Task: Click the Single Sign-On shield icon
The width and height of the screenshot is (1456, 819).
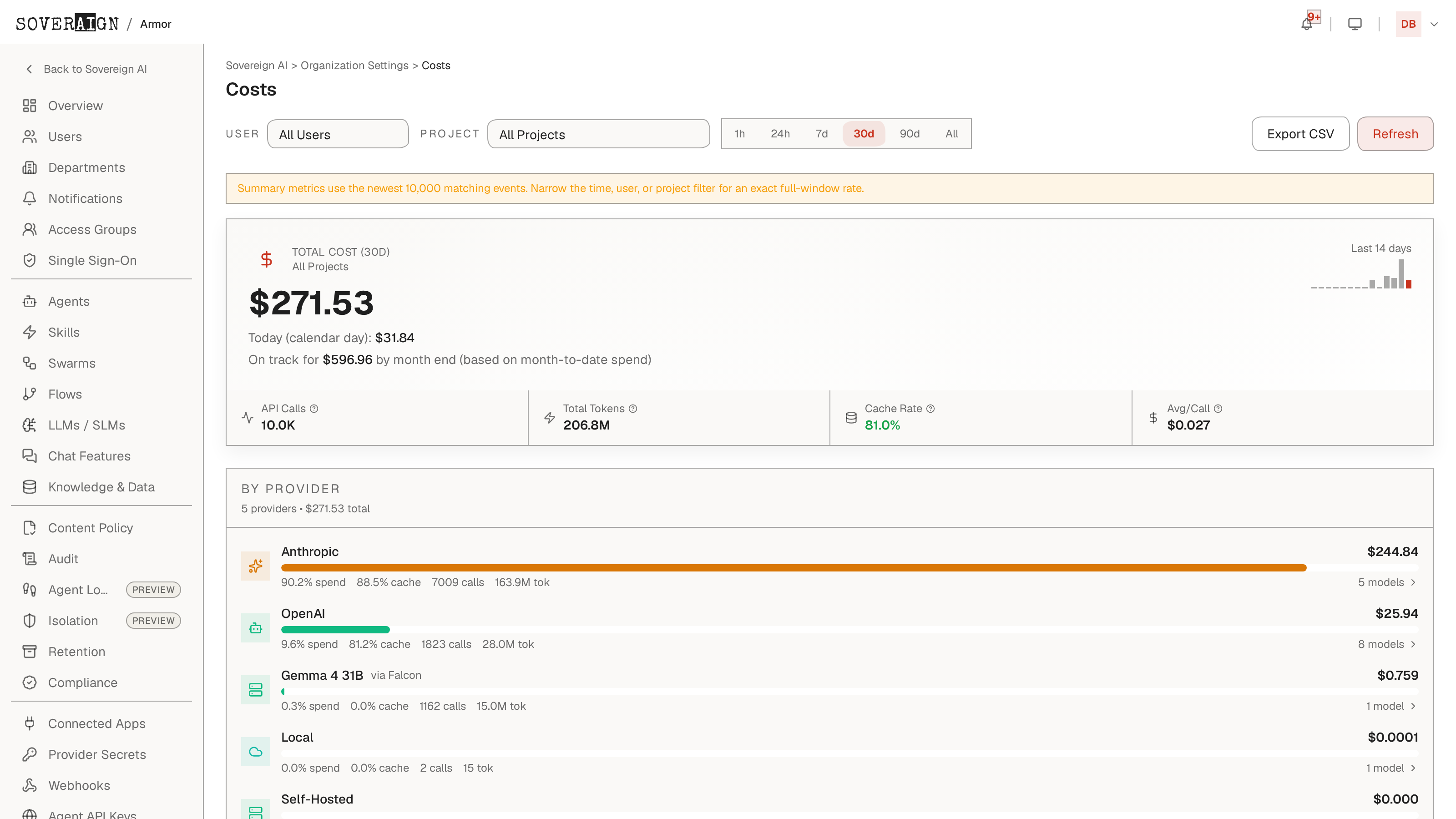Action: 30,261
